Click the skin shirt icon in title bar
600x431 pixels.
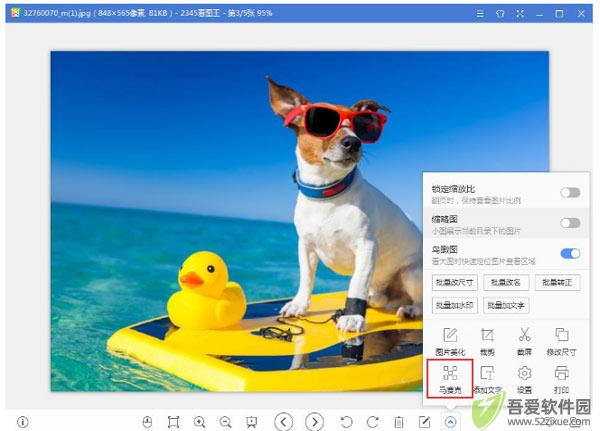(x=500, y=14)
